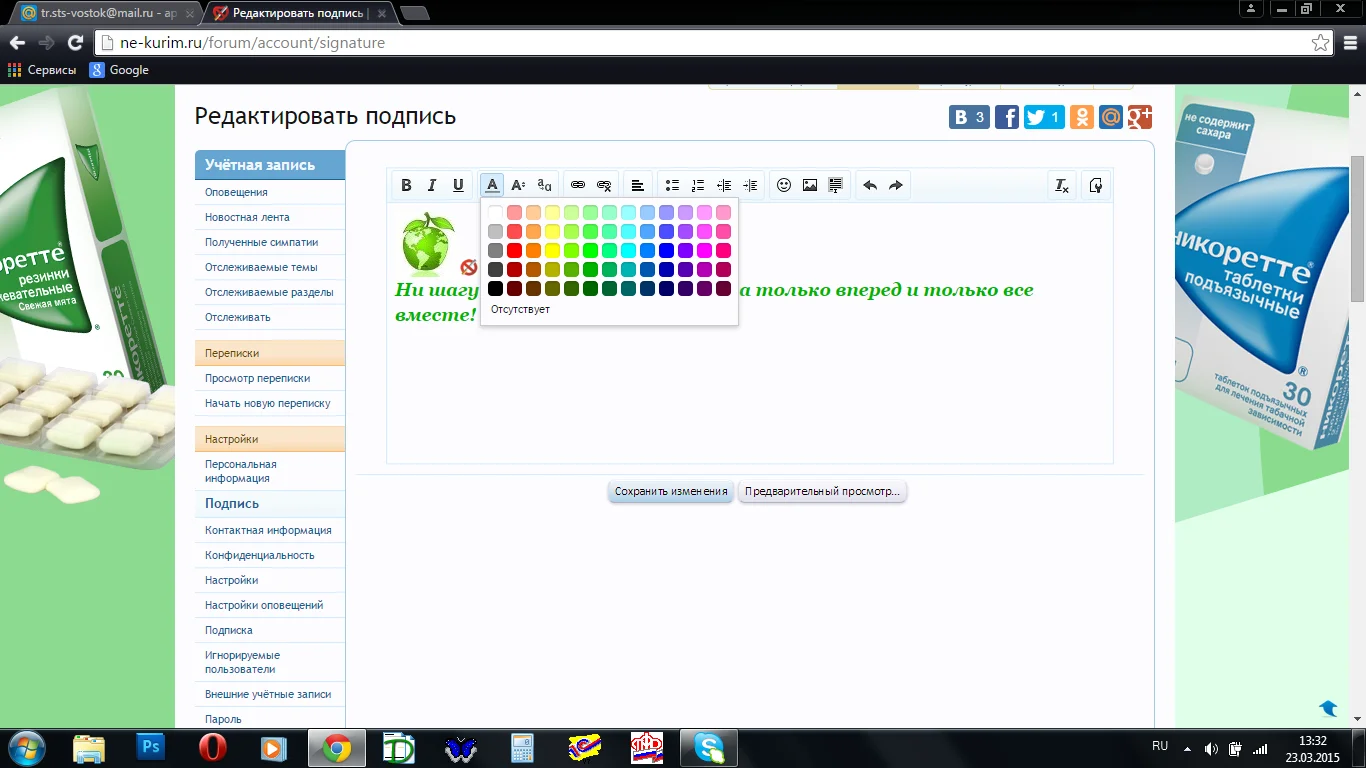Reload the current page
The image size is (1366, 768).
pyautogui.click(x=75, y=43)
